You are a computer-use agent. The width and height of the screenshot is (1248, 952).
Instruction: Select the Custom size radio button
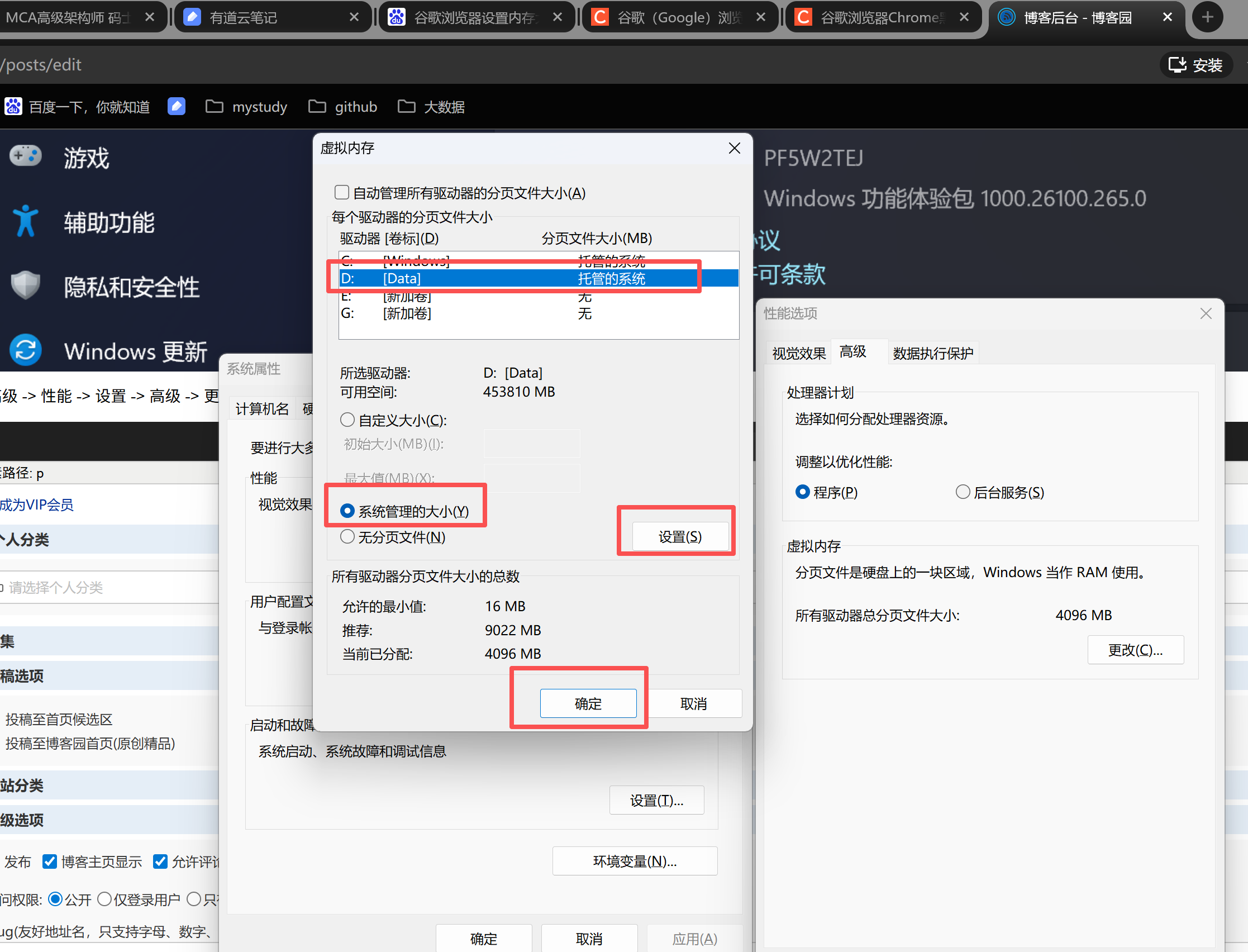[x=347, y=420]
